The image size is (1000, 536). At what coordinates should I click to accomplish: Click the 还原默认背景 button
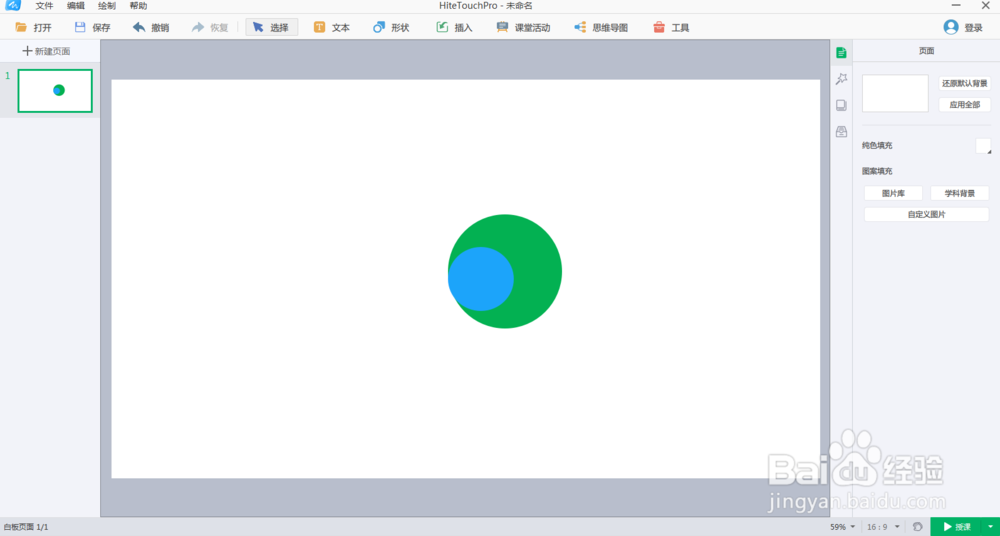965,84
